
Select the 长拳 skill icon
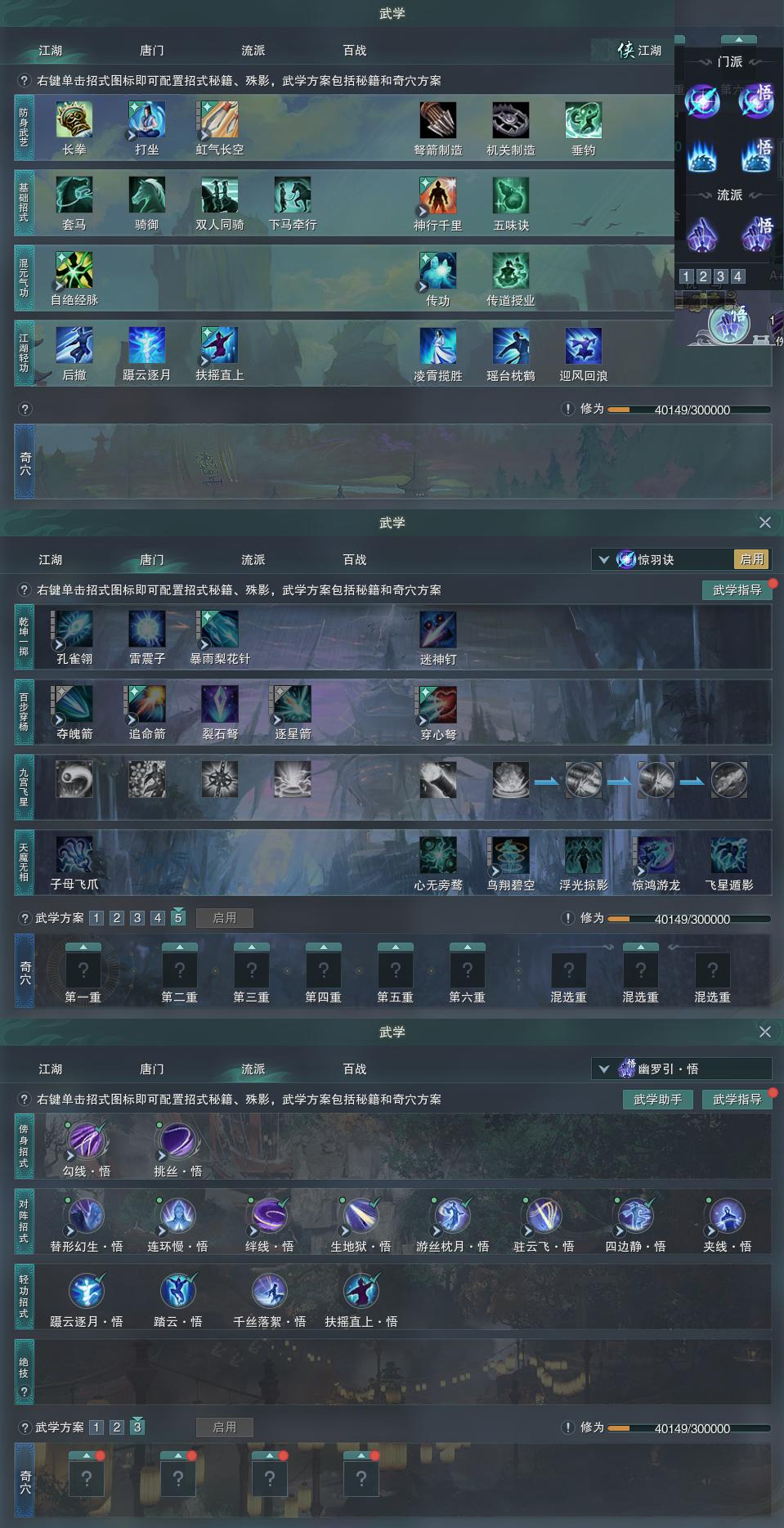[74, 120]
